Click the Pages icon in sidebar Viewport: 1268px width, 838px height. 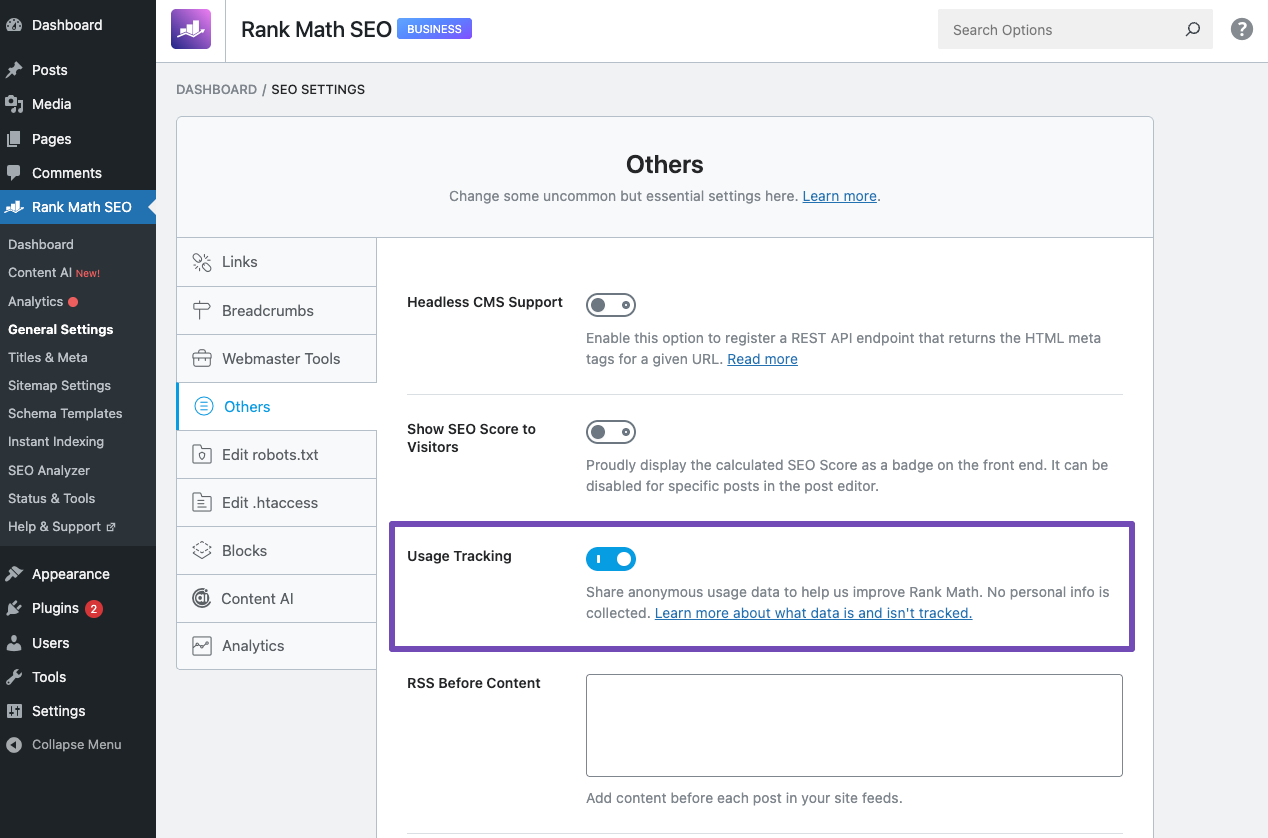click(x=14, y=139)
